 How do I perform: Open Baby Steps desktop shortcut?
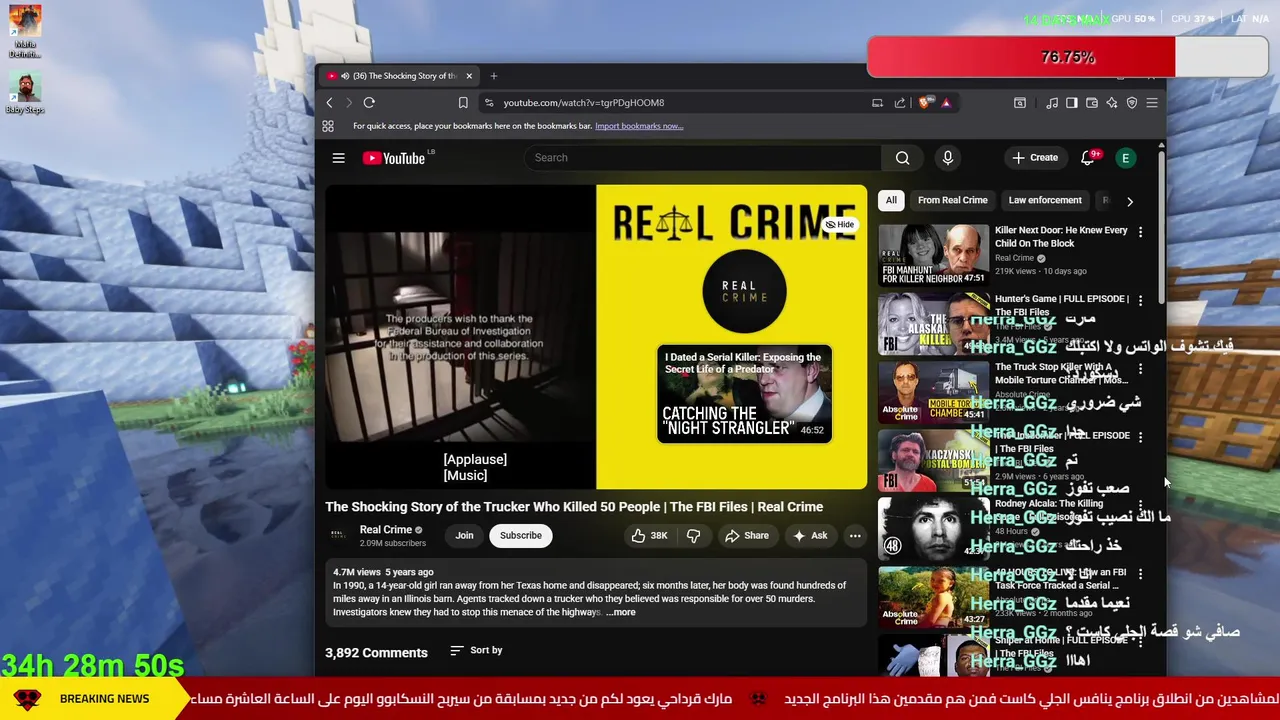(x=25, y=93)
